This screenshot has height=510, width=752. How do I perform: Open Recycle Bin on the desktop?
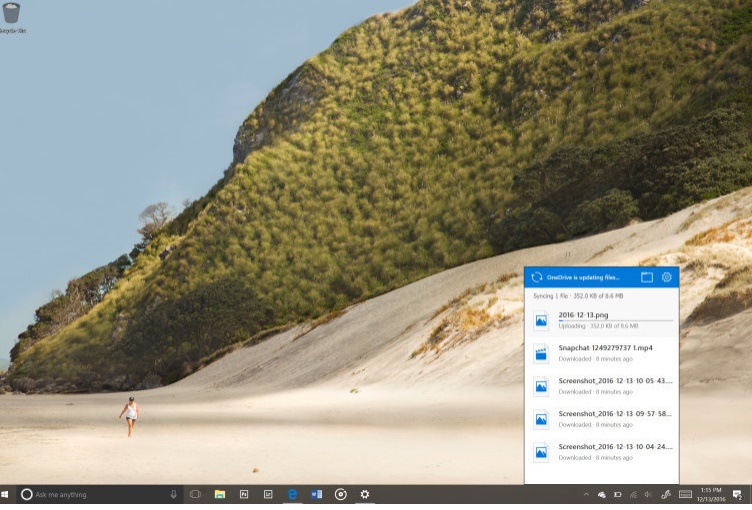pyautogui.click(x=13, y=15)
